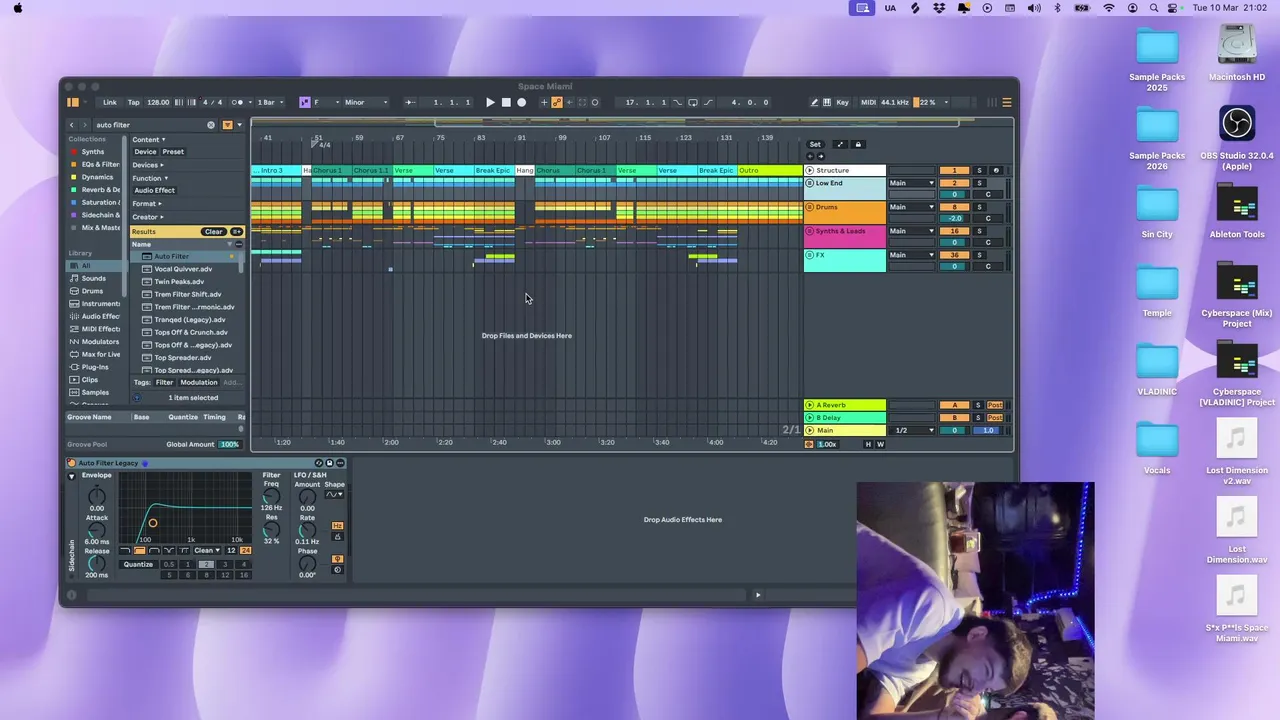Click the Lock Envelopes icon
1280x720 pixels.
pos(858,144)
